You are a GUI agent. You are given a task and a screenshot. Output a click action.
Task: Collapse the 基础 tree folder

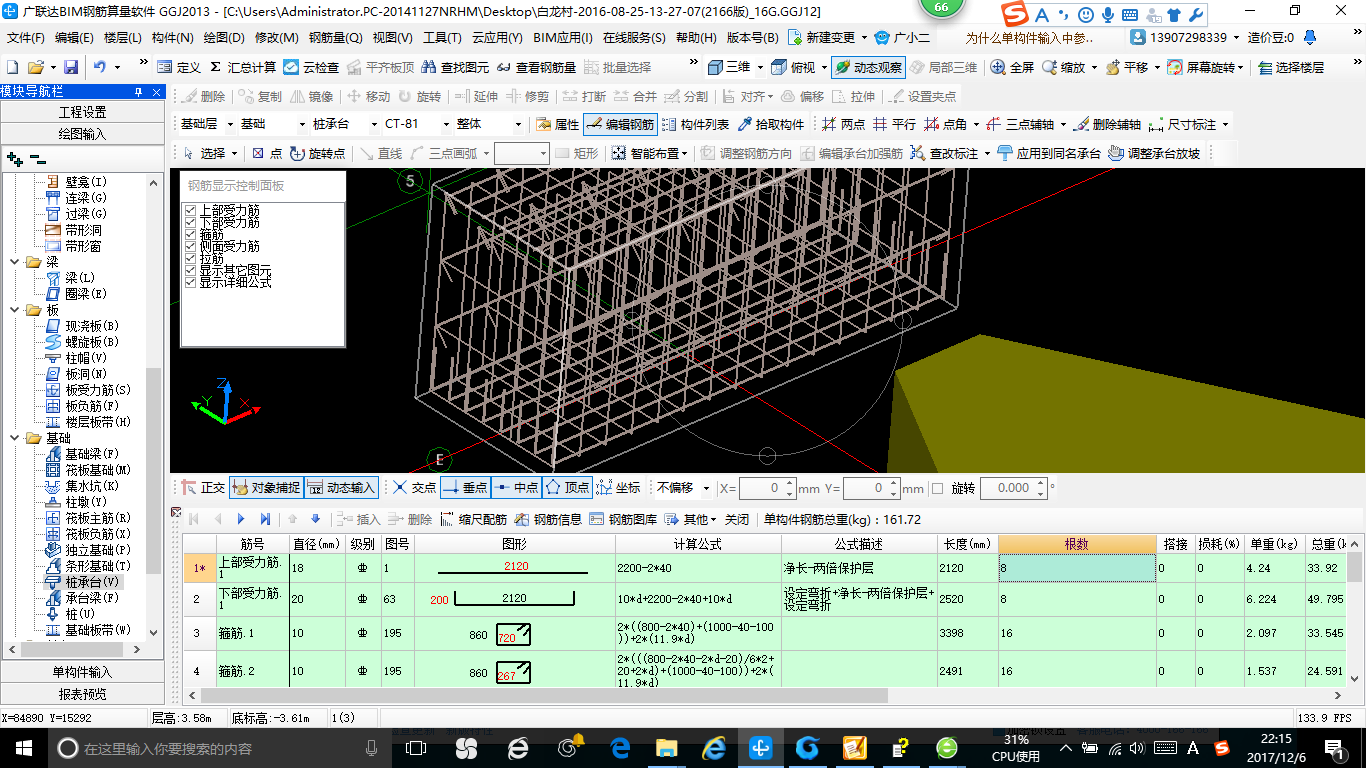[x=15, y=438]
